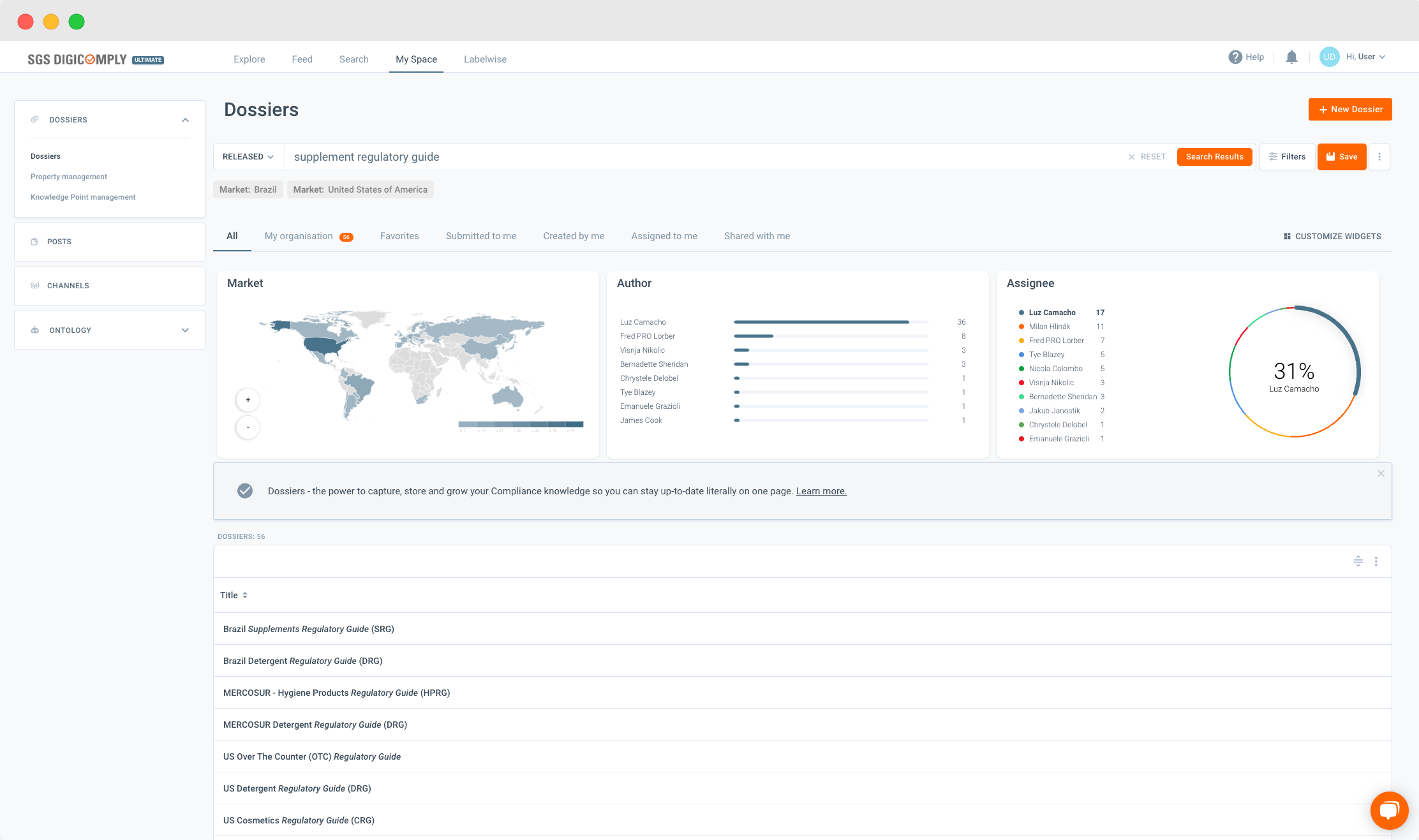The image size is (1419, 840).
Task: Click the map color scale legend
Action: click(521, 424)
